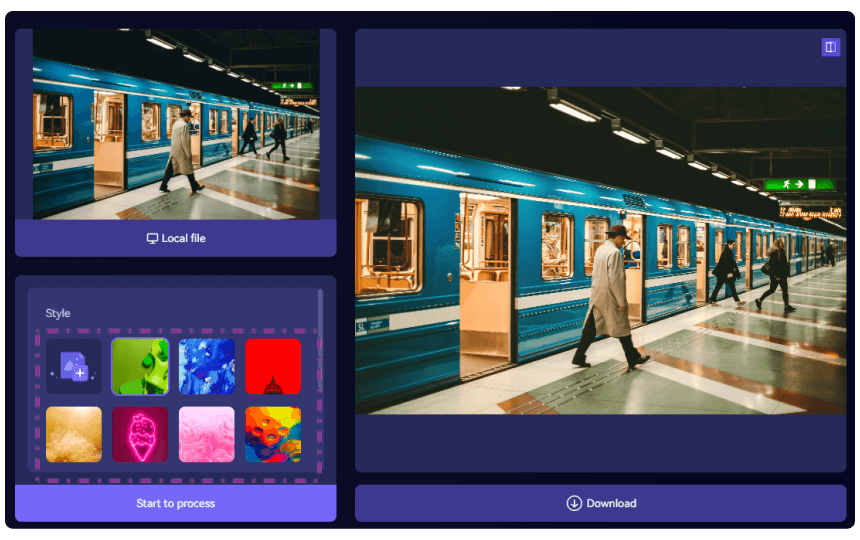The height and width of the screenshot is (540, 860).
Task: Click the large subway result image
Action: (x=601, y=251)
